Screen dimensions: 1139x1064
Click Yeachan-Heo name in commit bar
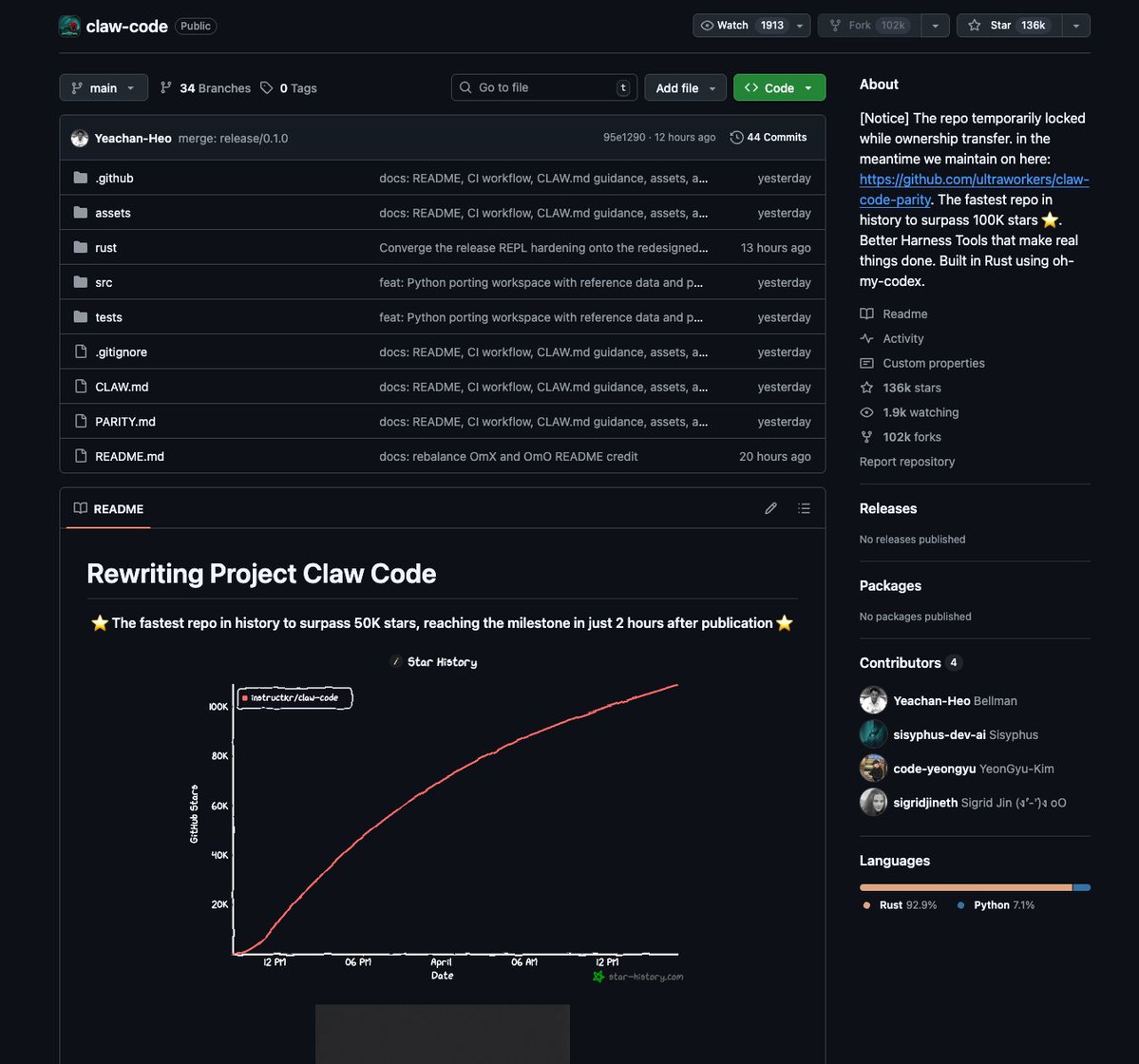pyautogui.click(x=133, y=138)
